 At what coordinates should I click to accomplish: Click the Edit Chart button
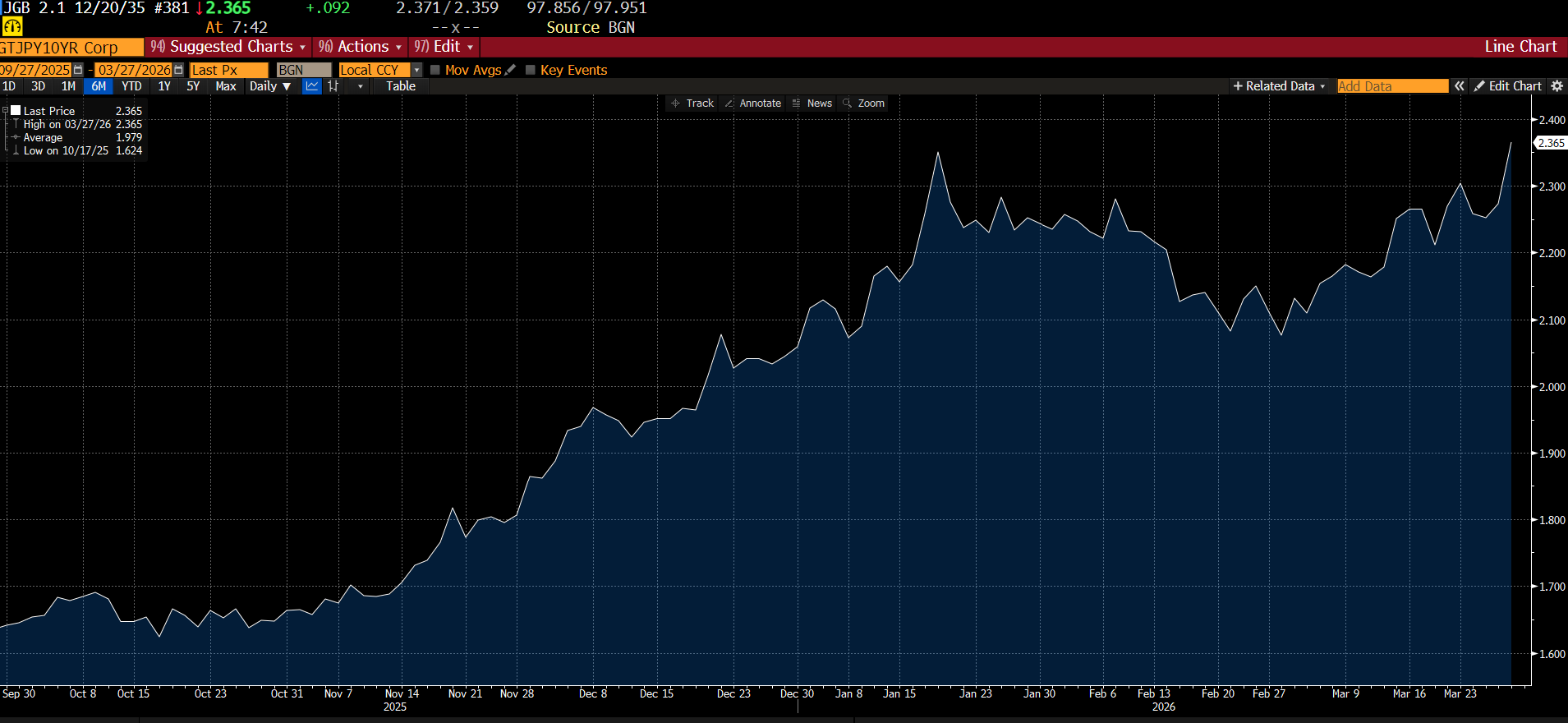pyautogui.click(x=1507, y=86)
